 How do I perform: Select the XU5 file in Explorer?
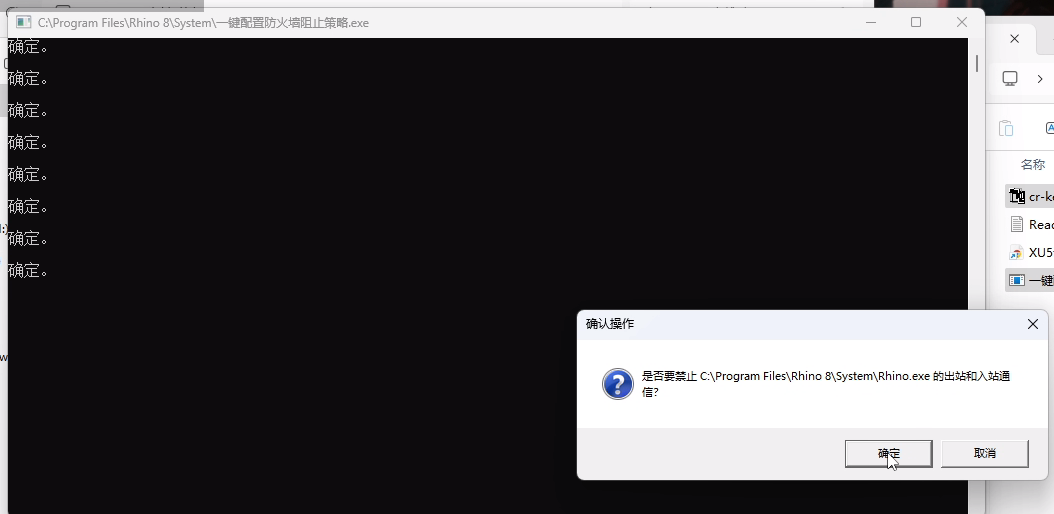[1030, 253]
